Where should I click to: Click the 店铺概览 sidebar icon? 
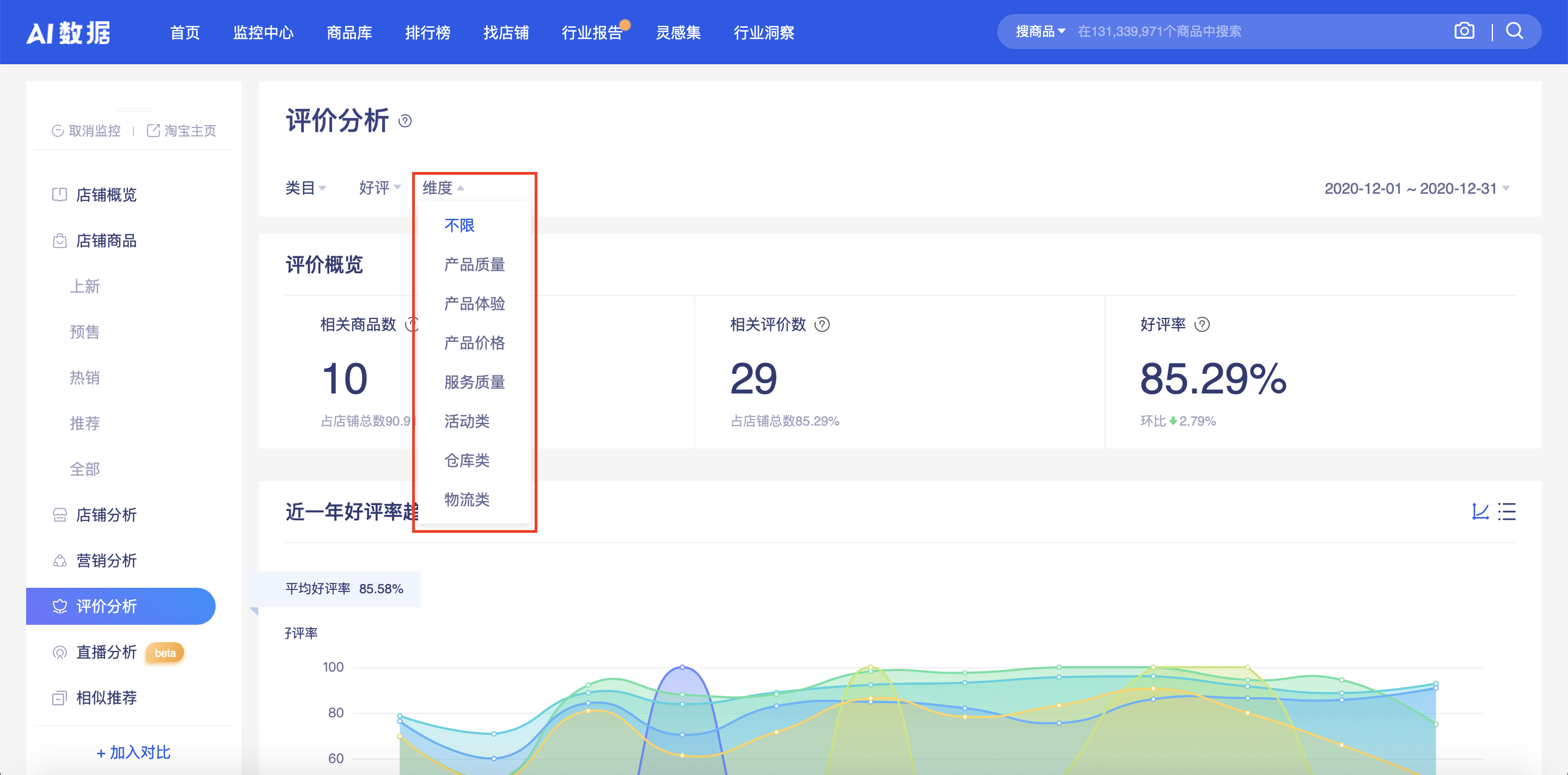tap(60, 195)
